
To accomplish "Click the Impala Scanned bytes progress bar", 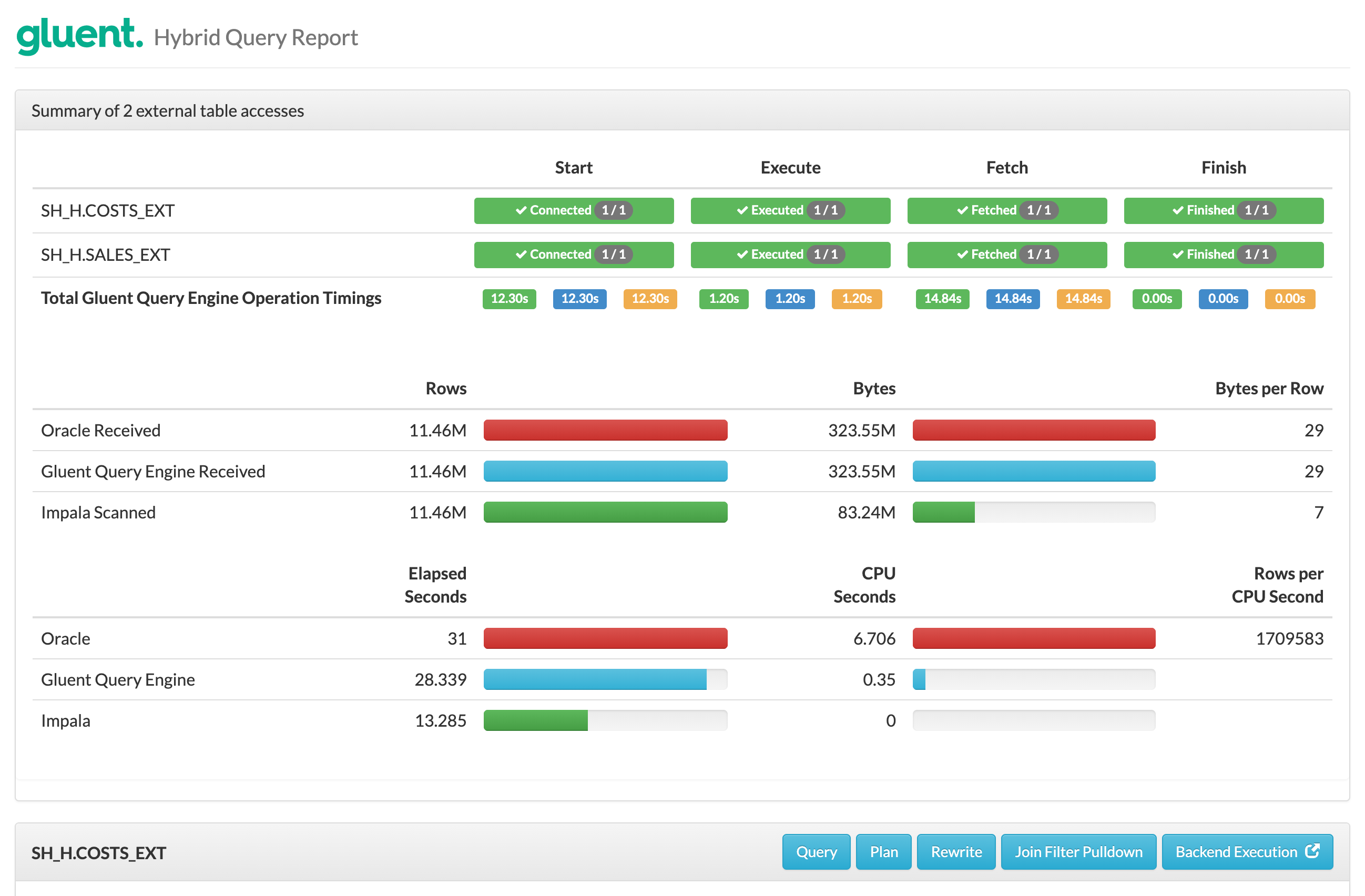I will point(1034,512).
